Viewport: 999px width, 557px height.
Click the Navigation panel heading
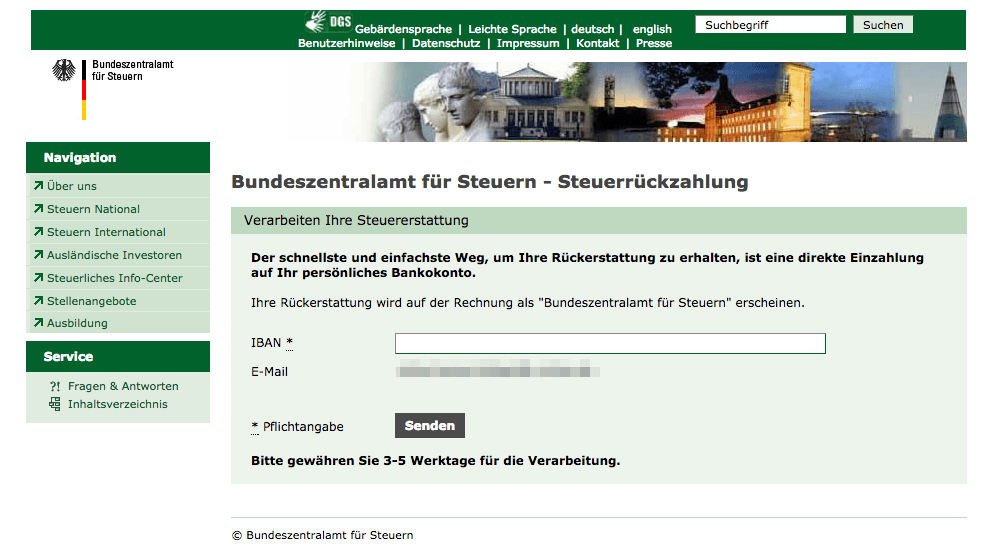click(118, 157)
